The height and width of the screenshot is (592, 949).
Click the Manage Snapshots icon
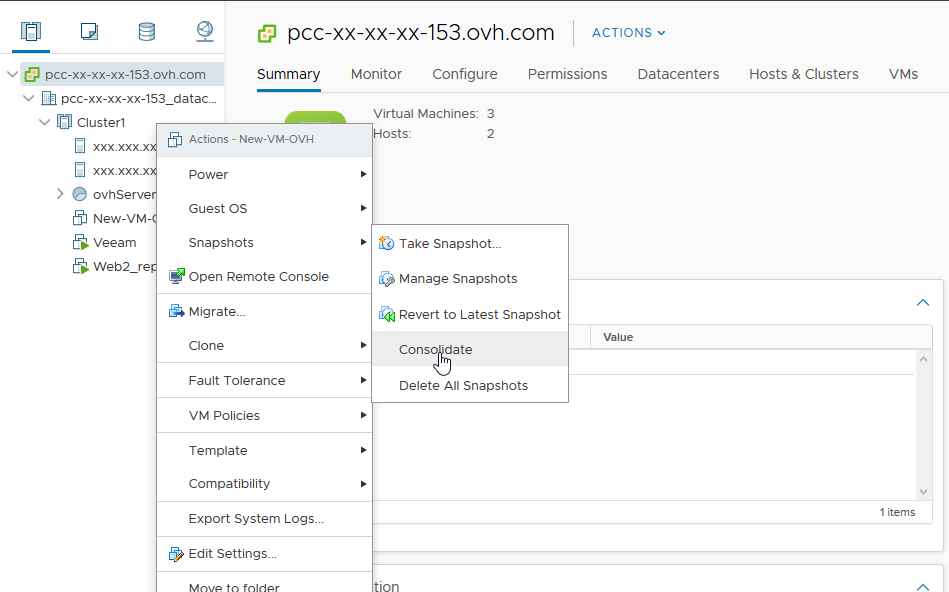(x=386, y=279)
